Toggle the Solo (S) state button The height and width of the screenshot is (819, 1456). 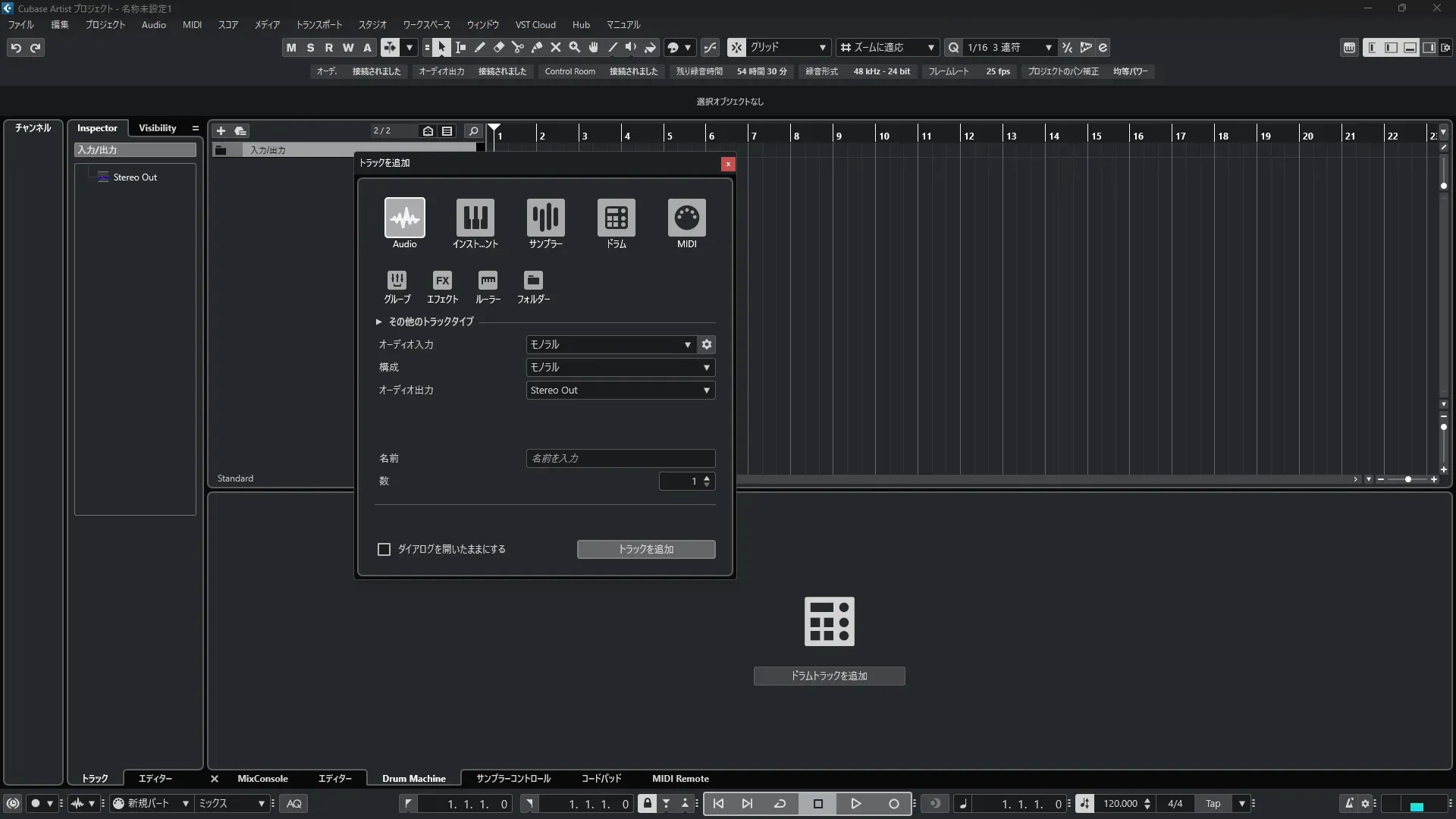310,48
